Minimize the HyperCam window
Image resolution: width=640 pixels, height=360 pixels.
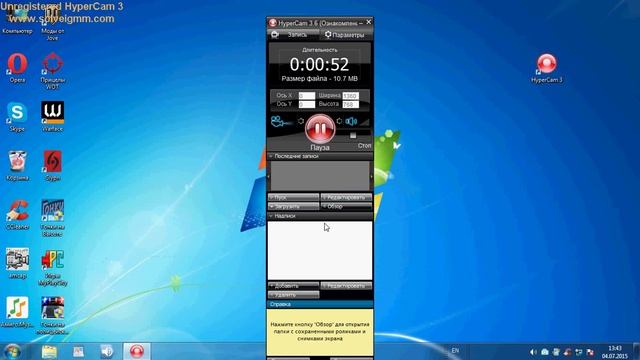[361, 22]
